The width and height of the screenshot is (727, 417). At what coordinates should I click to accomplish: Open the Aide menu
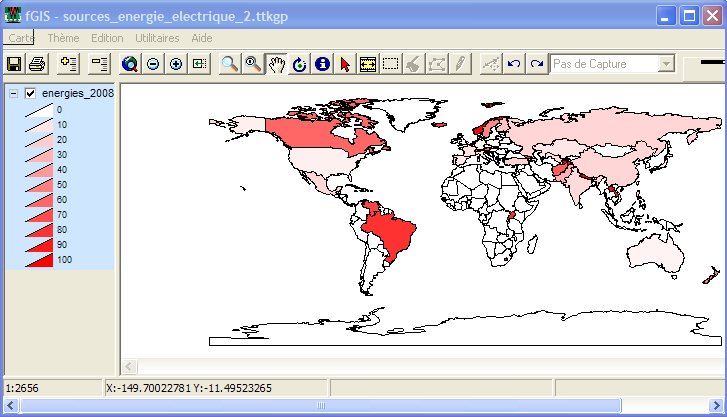coord(202,37)
